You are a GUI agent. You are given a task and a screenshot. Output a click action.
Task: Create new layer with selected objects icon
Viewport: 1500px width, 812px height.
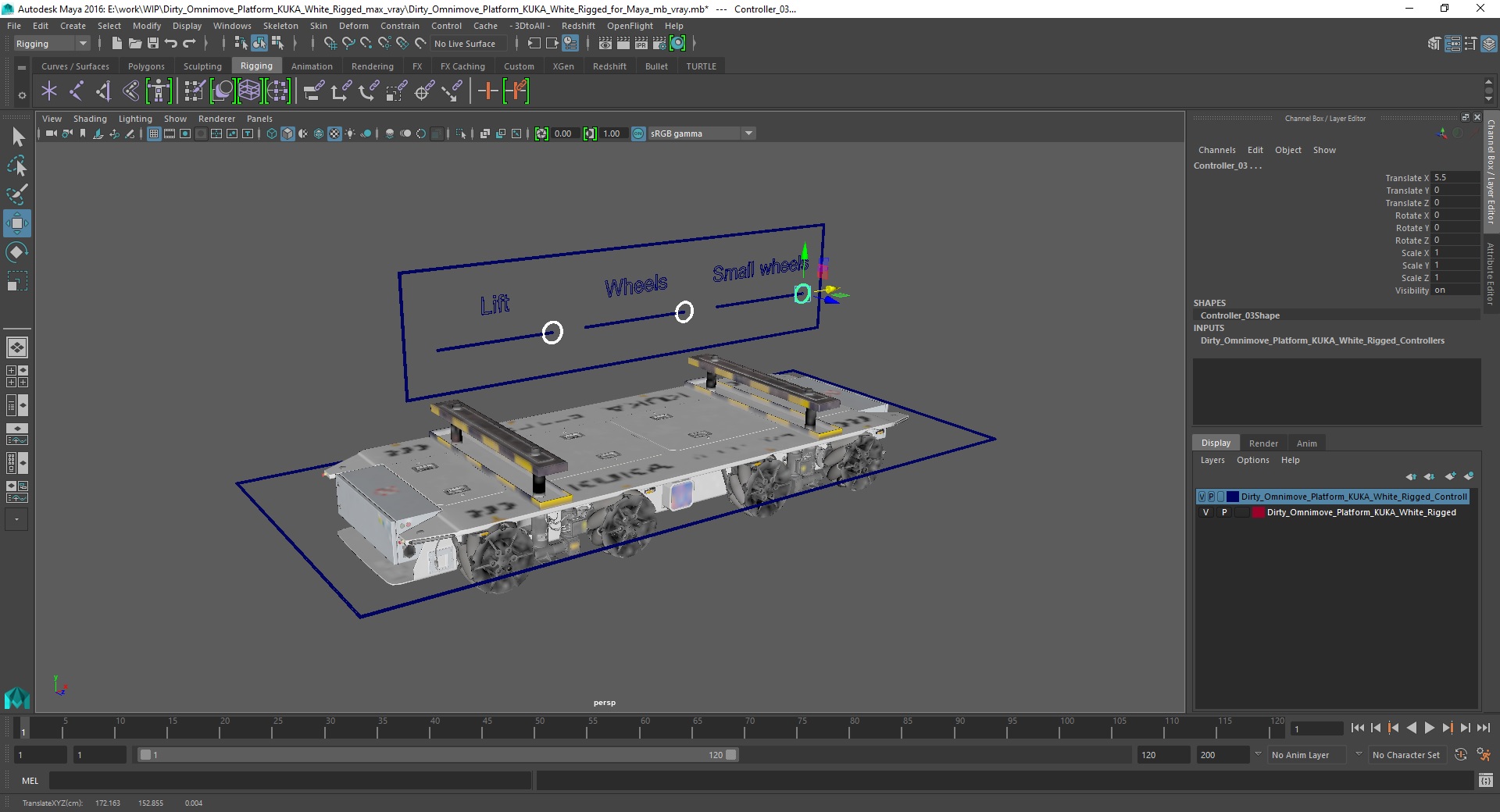(1469, 476)
